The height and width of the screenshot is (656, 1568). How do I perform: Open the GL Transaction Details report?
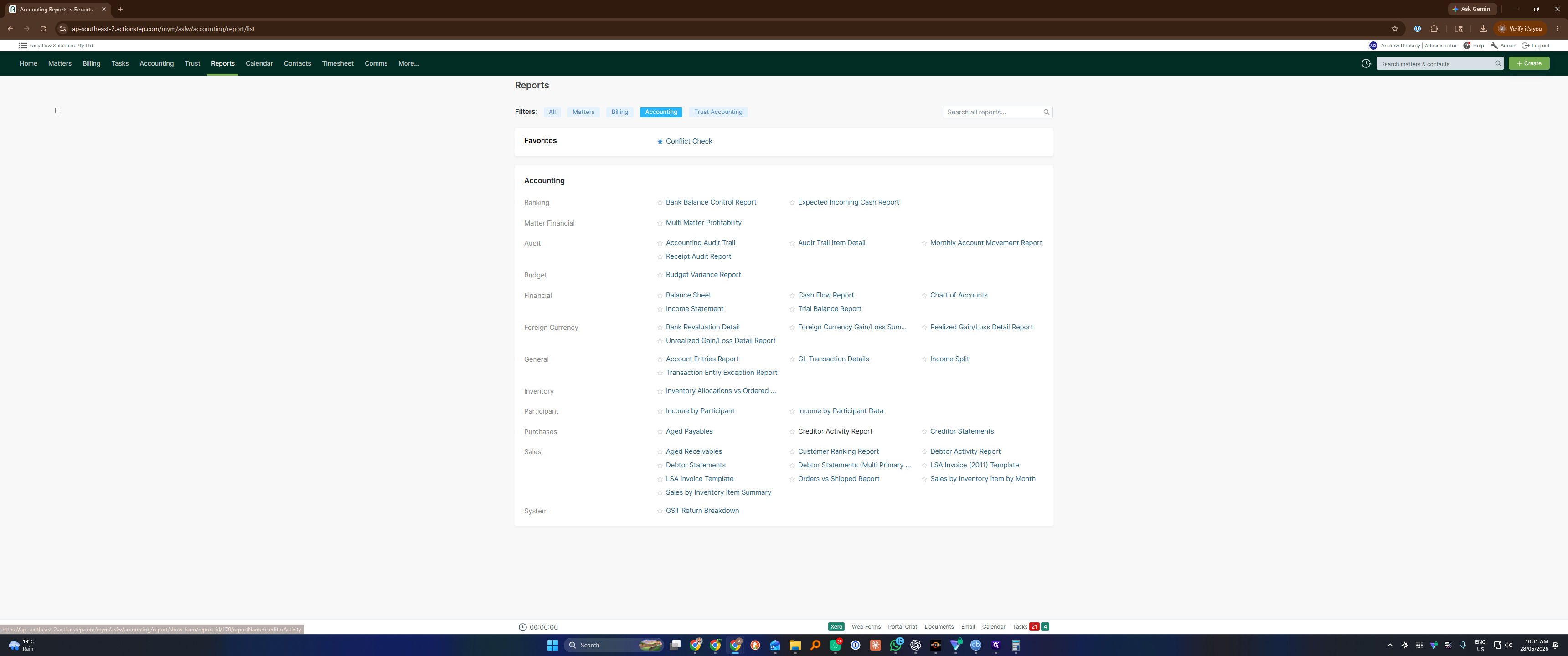[833, 359]
